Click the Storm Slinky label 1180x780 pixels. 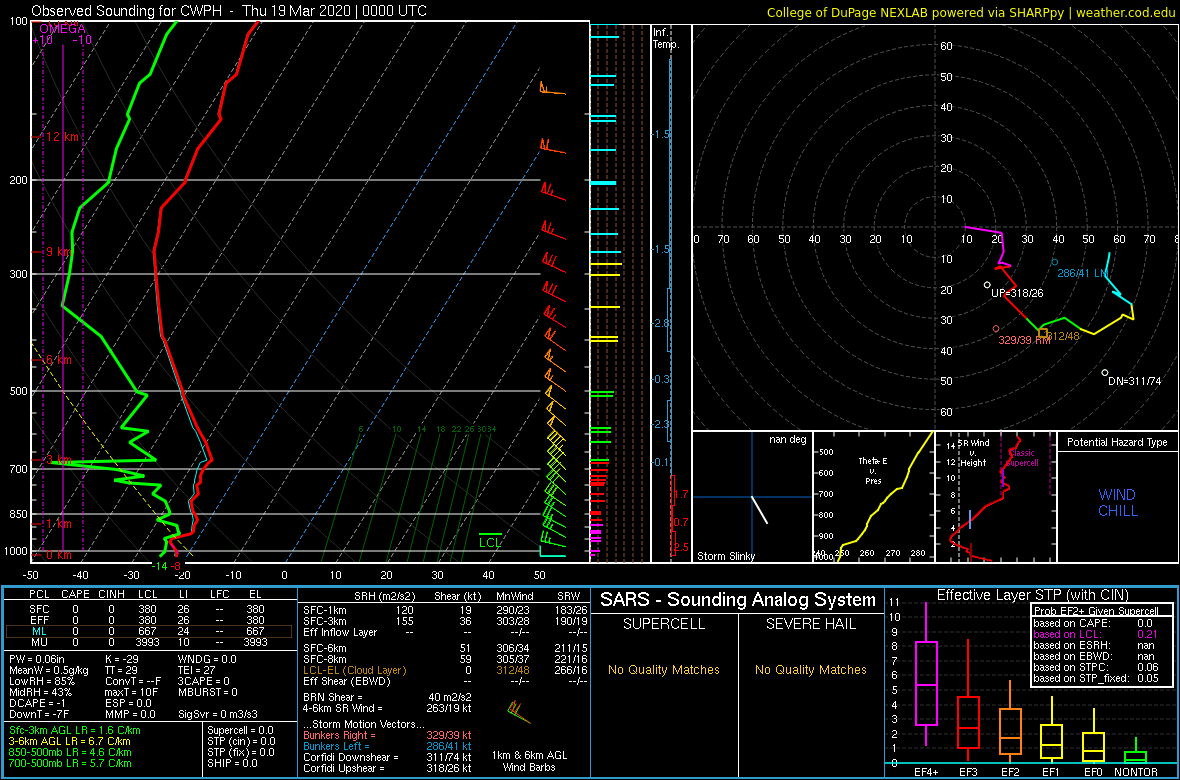point(726,556)
